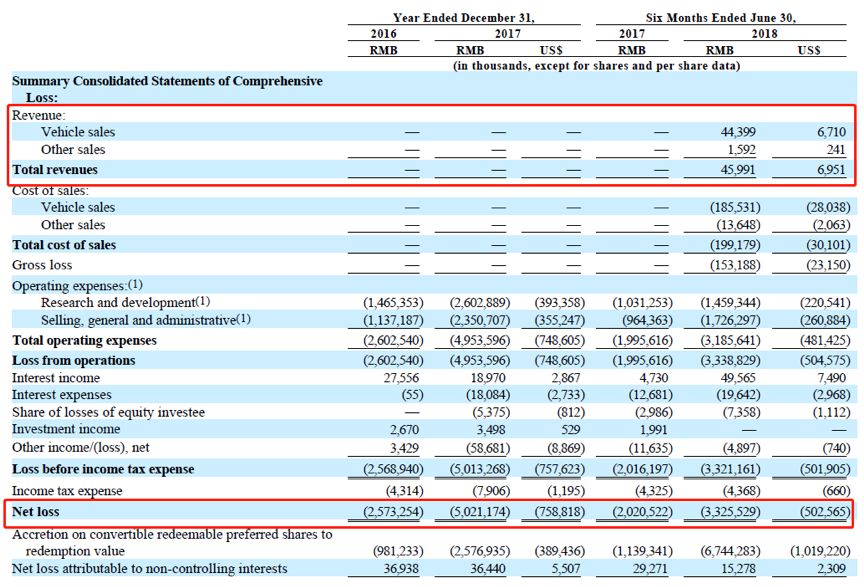Viewport: 864px width, 587px height.
Task: Click the 'Interest expenses' row label
Action: [x=62, y=395]
